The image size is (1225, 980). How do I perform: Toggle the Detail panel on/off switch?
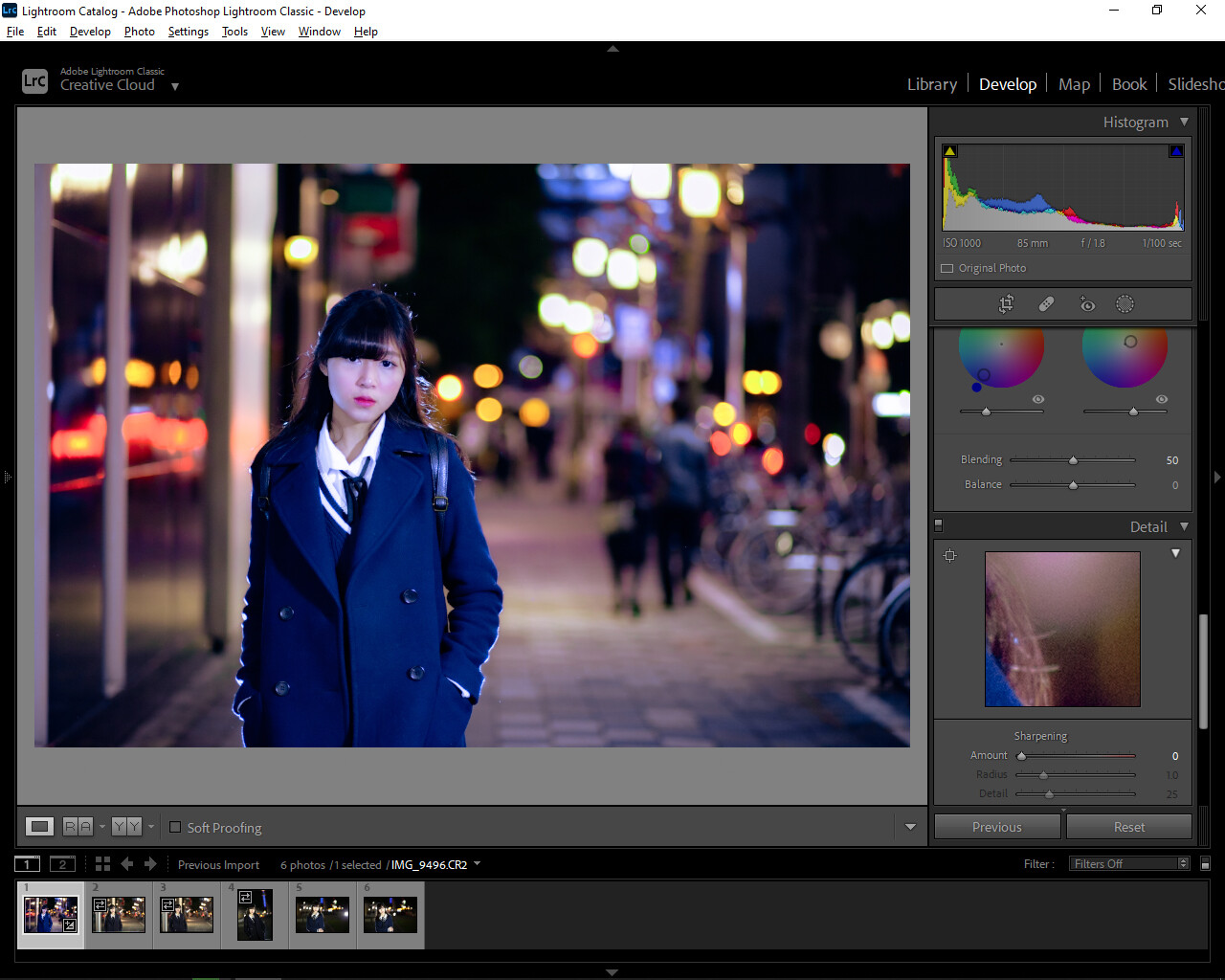coord(939,525)
